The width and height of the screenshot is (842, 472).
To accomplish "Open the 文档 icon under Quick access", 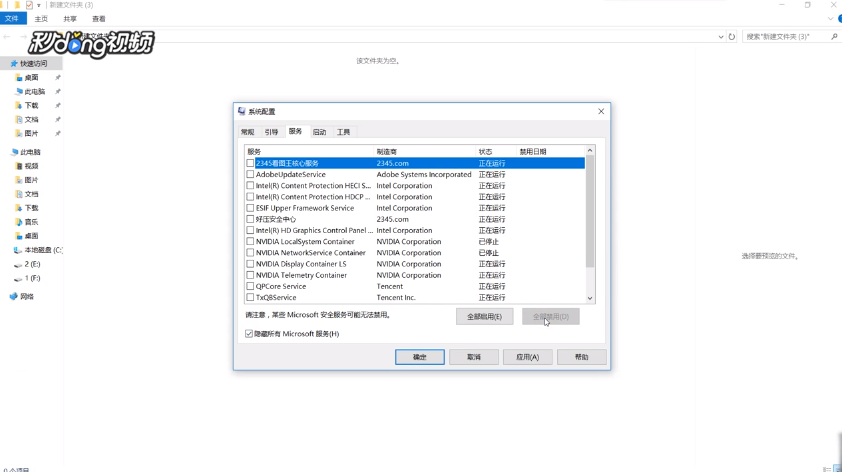I will click(x=19, y=120).
